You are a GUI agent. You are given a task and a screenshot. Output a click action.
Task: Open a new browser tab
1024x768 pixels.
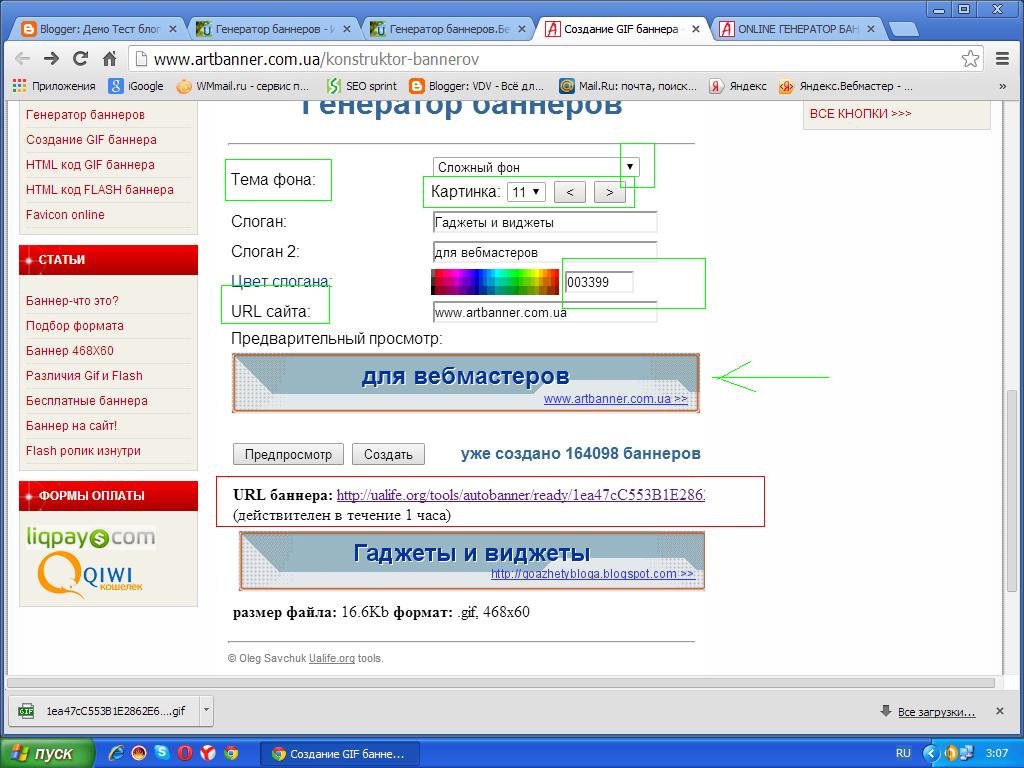click(x=904, y=29)
